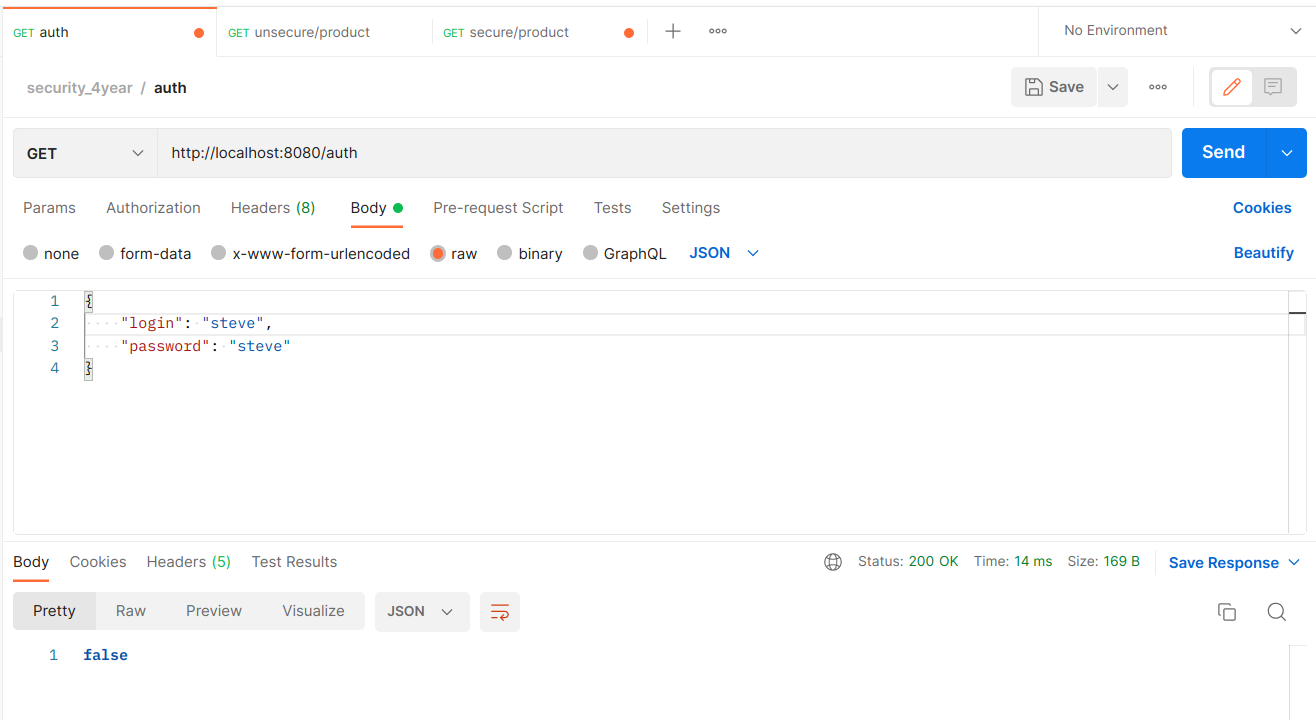
Task: Select the GraphQL body option
Action: [x=624, y=253]
